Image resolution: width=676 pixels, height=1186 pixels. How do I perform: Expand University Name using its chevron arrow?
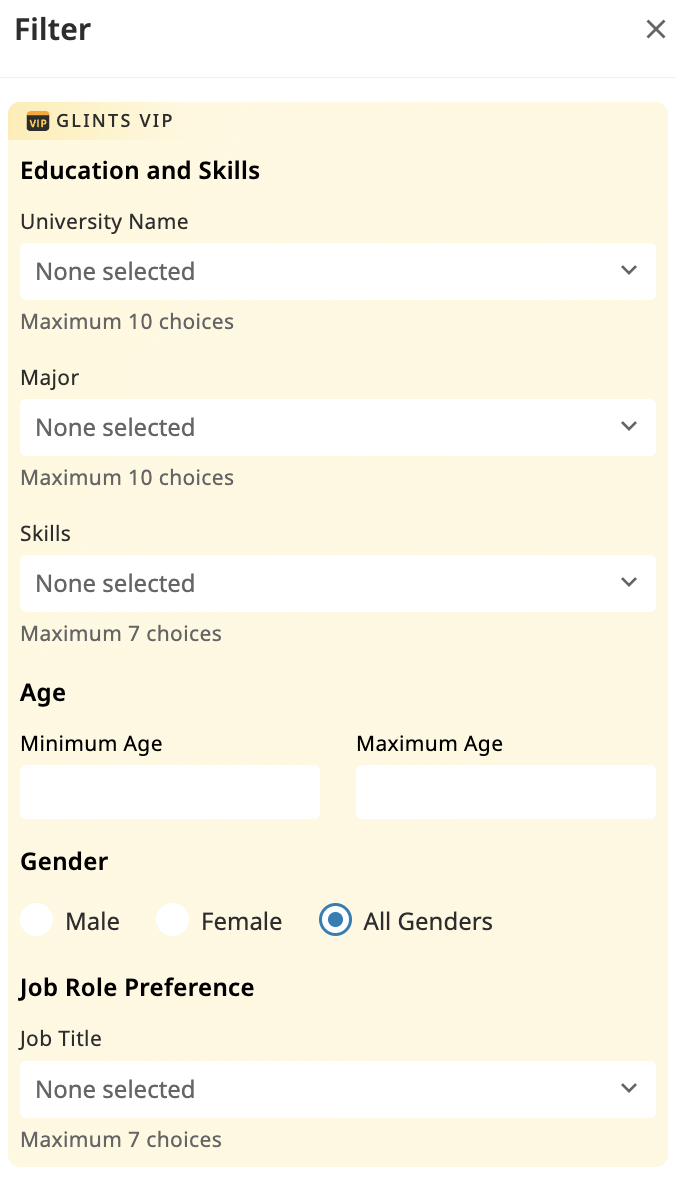pos(629,270)
